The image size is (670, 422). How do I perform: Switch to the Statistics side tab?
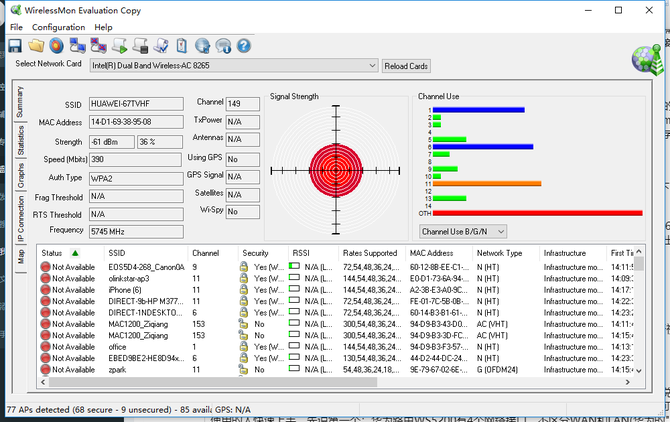[x=20, y=140]
